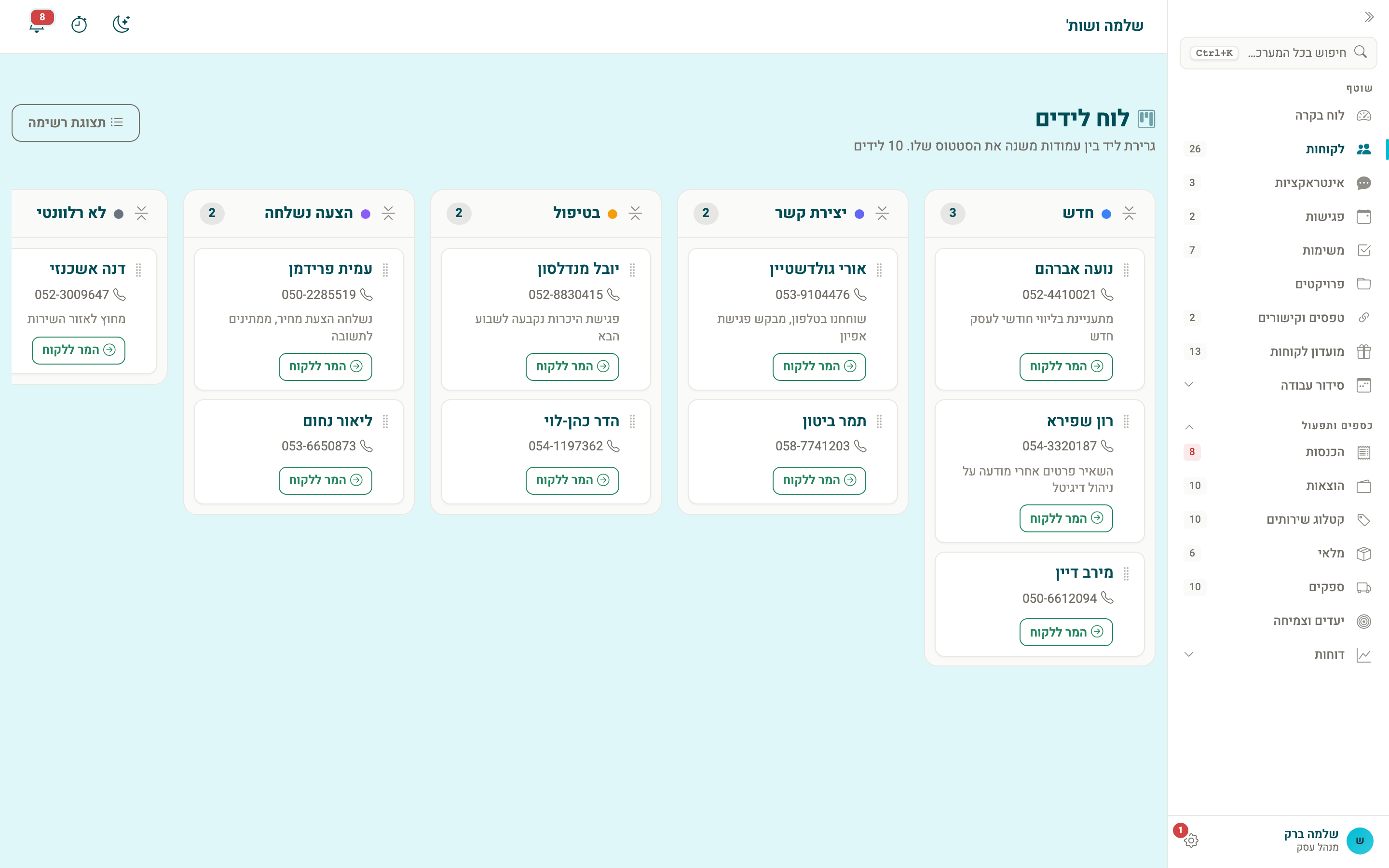Image resolution: width=1389 pixels, height=868 pixels.
Task: Click the הוצאות wallet icon
Action: coord(1364,486)
